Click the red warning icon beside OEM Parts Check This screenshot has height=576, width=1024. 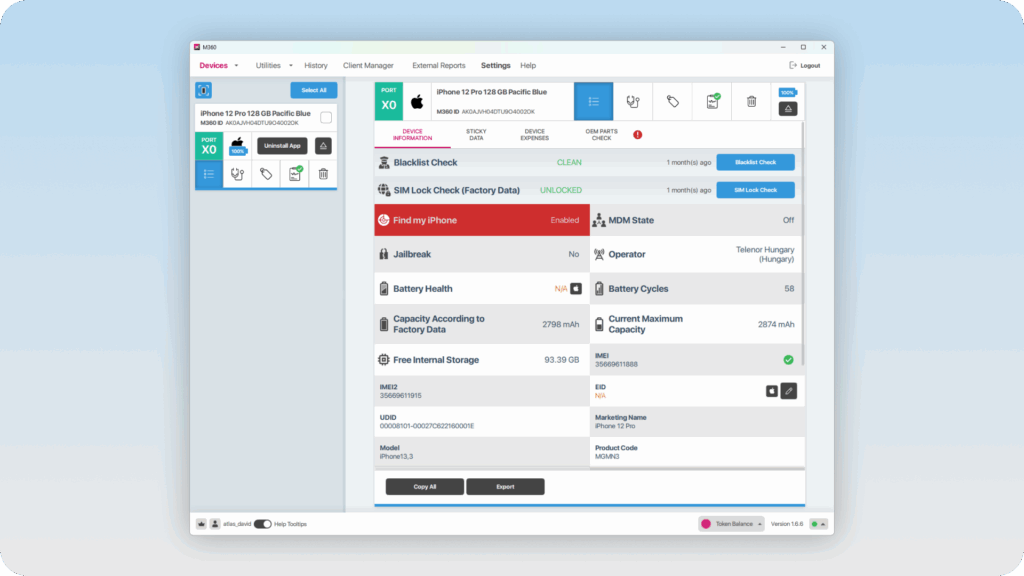637,135
